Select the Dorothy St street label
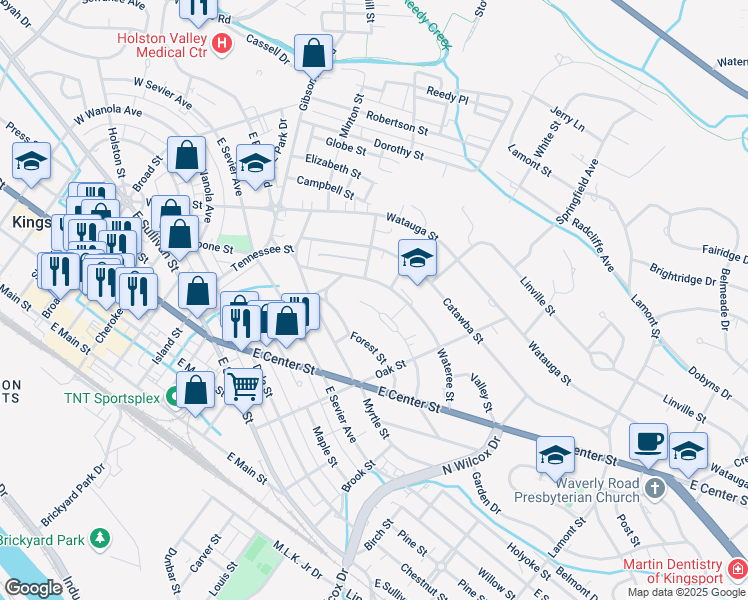748x600 pixels. [x=399, y=149]
